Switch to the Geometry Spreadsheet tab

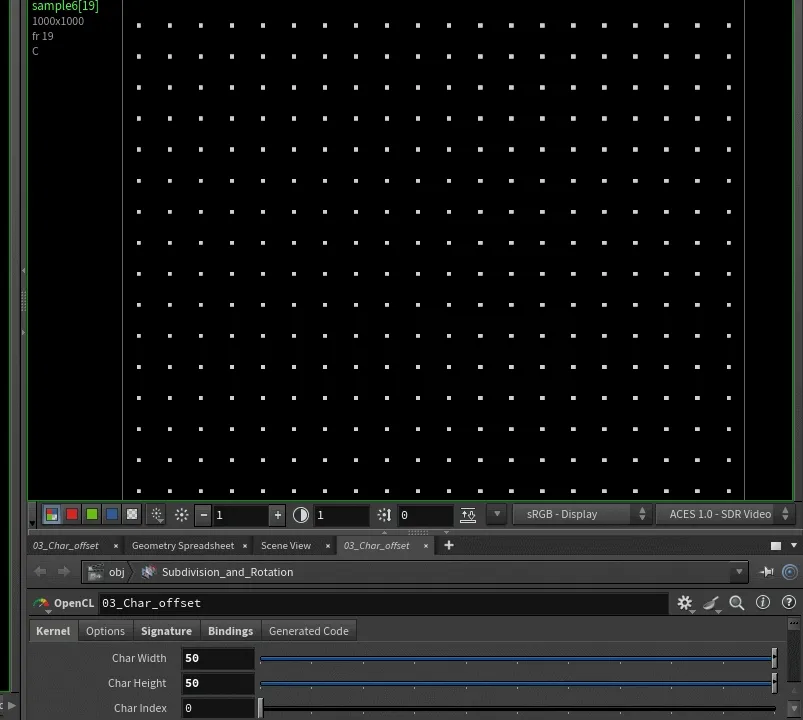click(183, 546)
